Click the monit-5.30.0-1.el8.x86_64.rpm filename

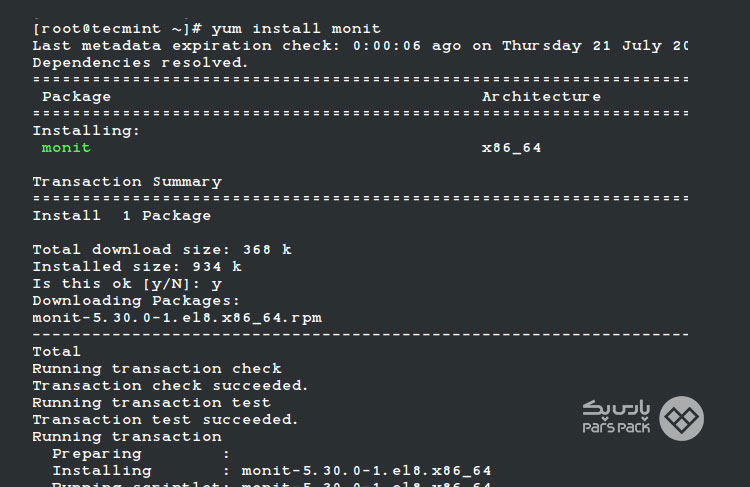click(177, 318)
